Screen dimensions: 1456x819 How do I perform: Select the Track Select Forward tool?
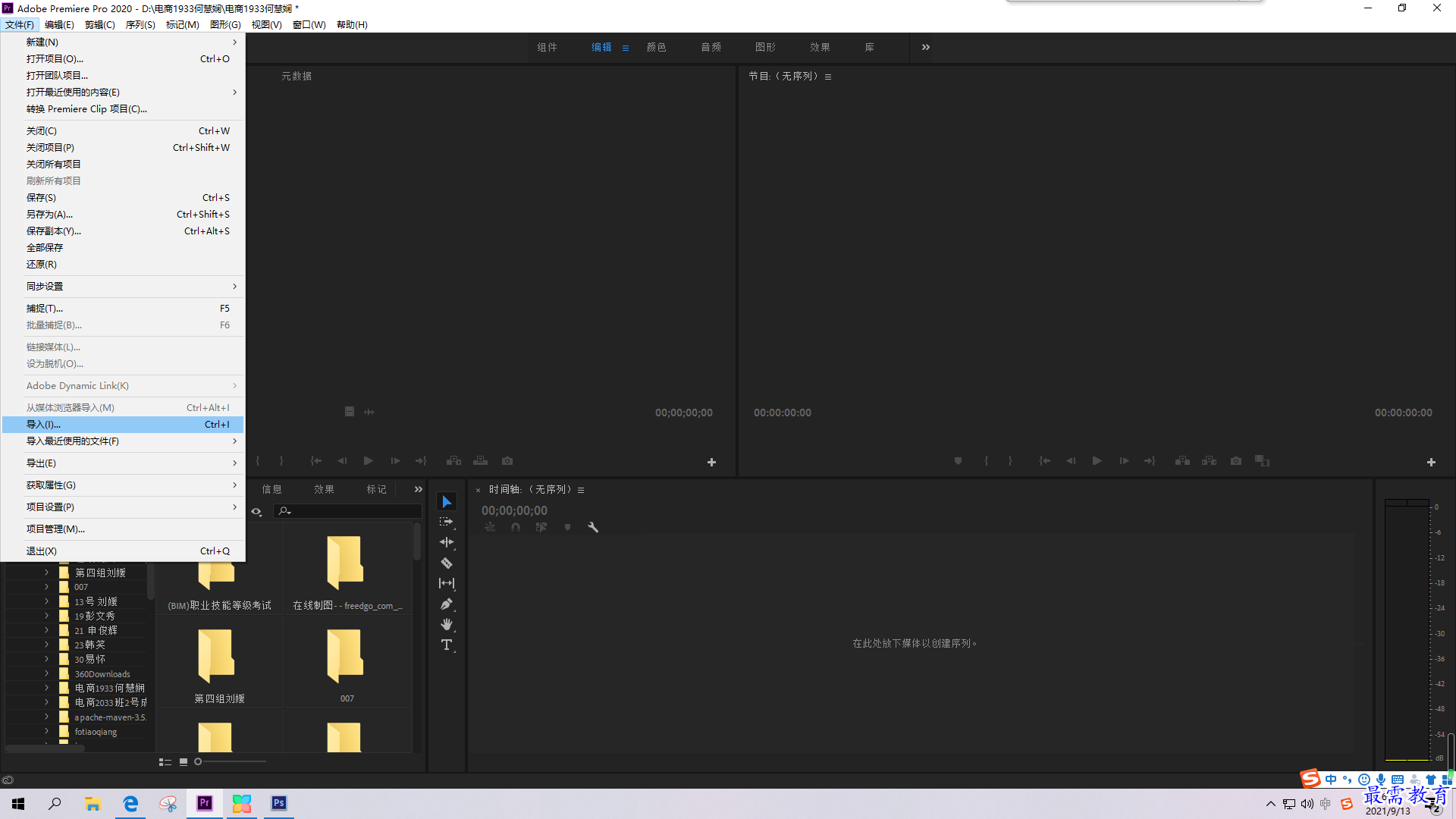pos(447,522)
